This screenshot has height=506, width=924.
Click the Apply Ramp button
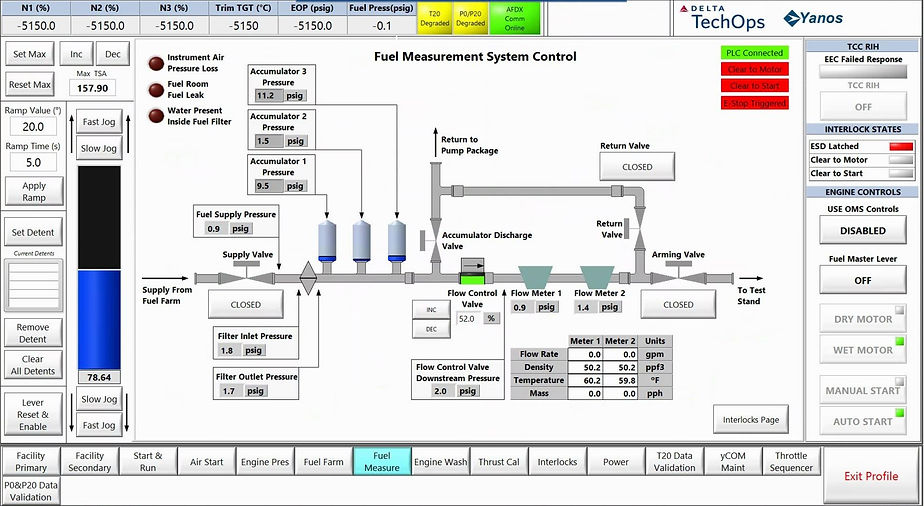34,191
